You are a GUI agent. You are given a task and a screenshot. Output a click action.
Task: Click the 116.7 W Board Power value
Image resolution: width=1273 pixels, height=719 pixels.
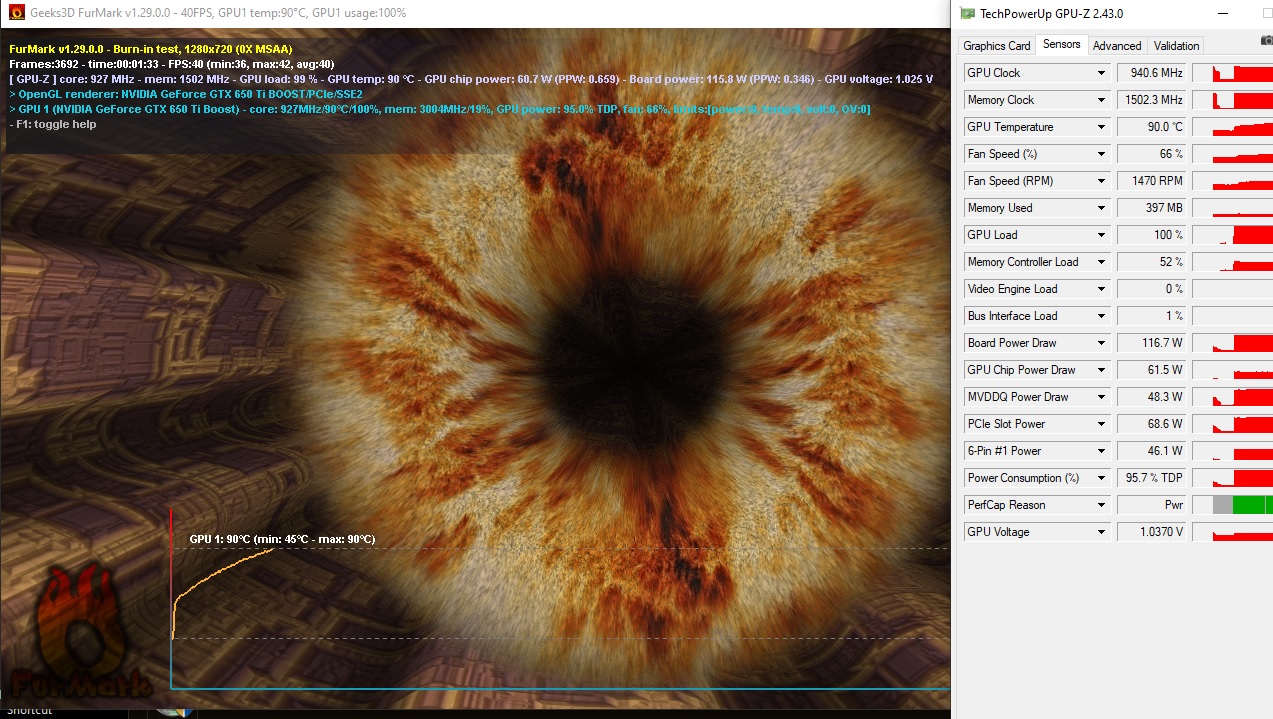point(1152,343)
